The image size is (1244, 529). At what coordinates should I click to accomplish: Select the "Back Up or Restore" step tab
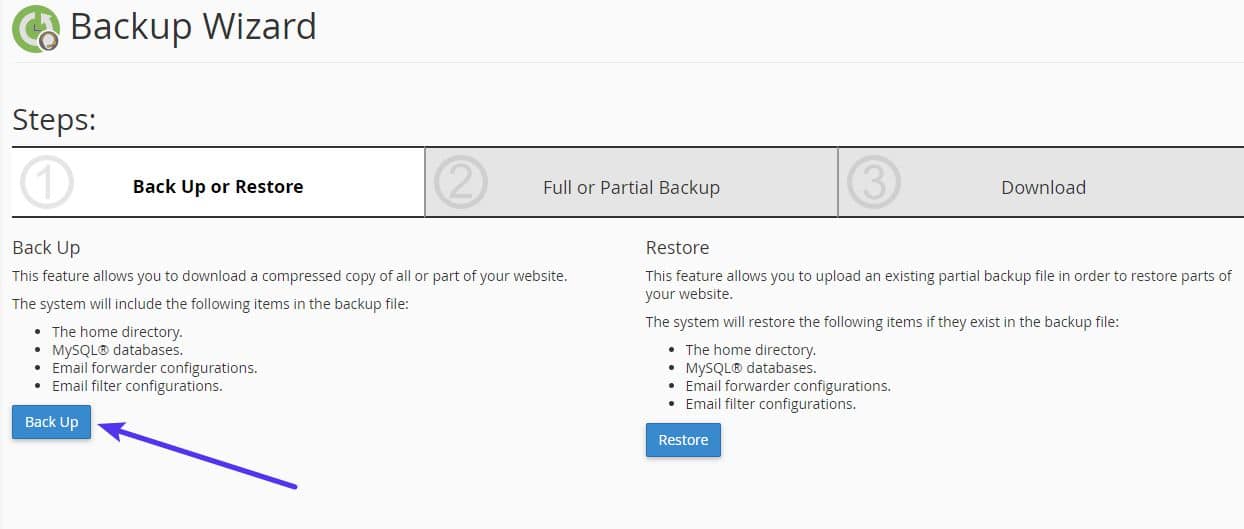pyautogui.click(x=218, y=187)
